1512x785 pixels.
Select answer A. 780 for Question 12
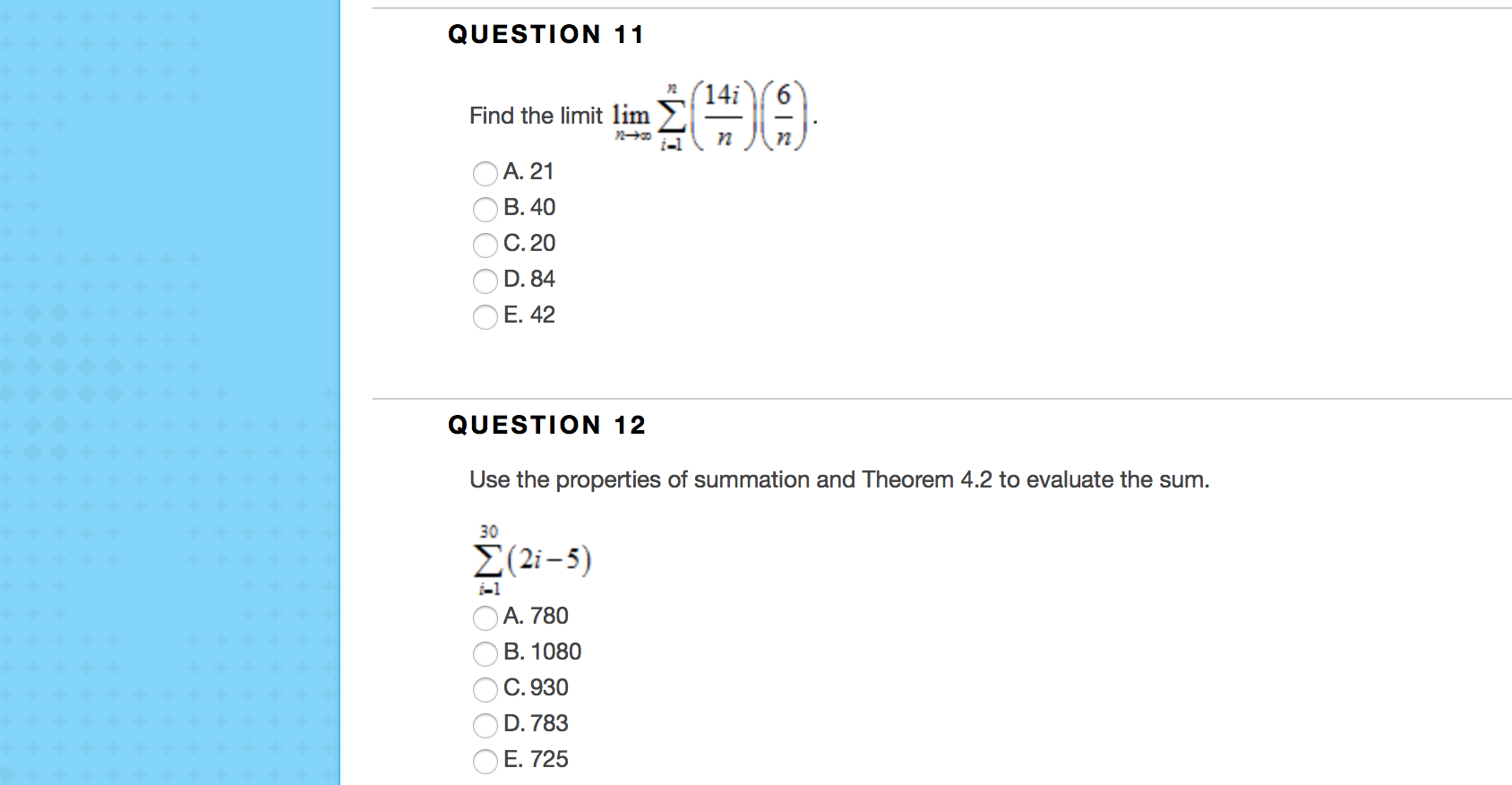coord(485,617)
